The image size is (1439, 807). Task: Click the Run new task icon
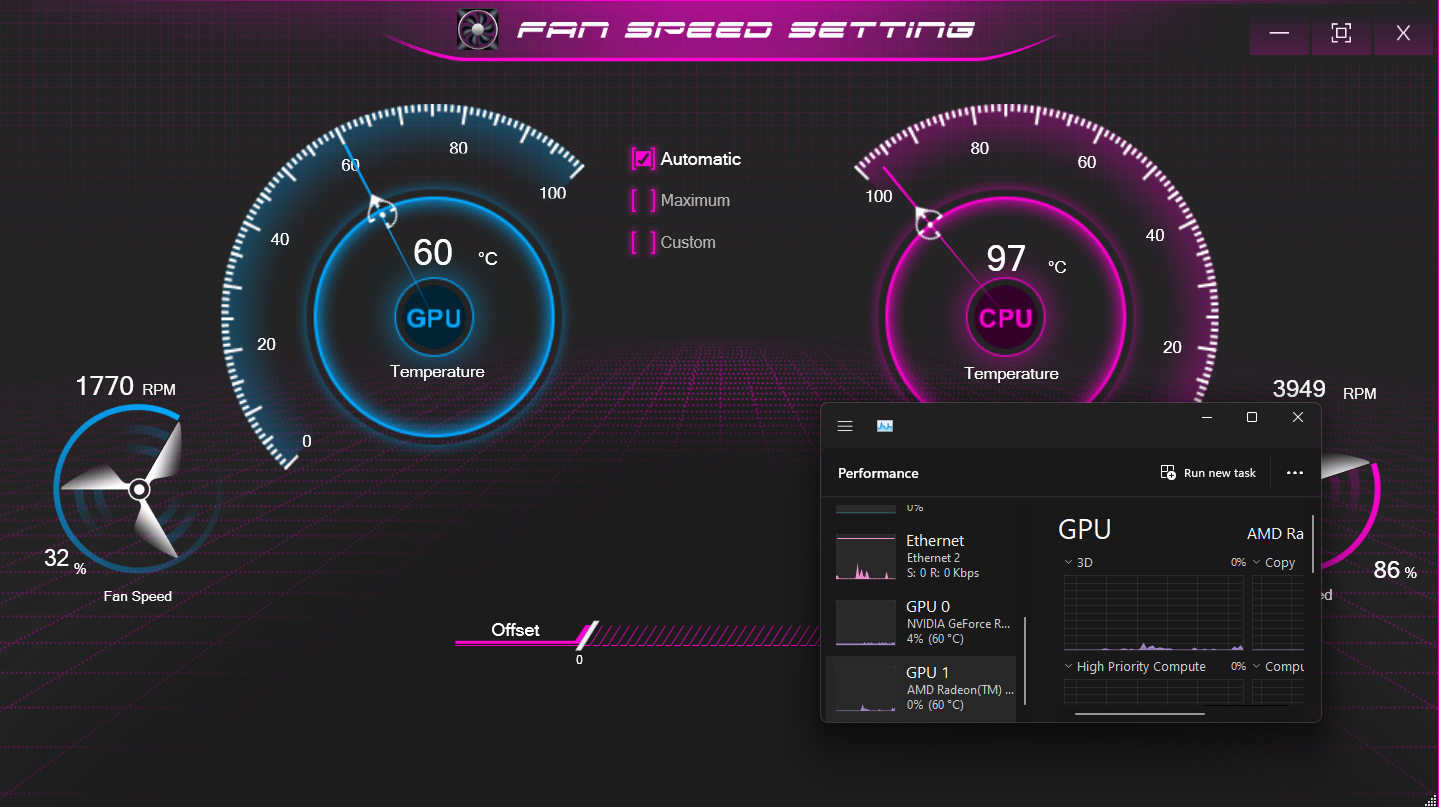click(1168, 472)
